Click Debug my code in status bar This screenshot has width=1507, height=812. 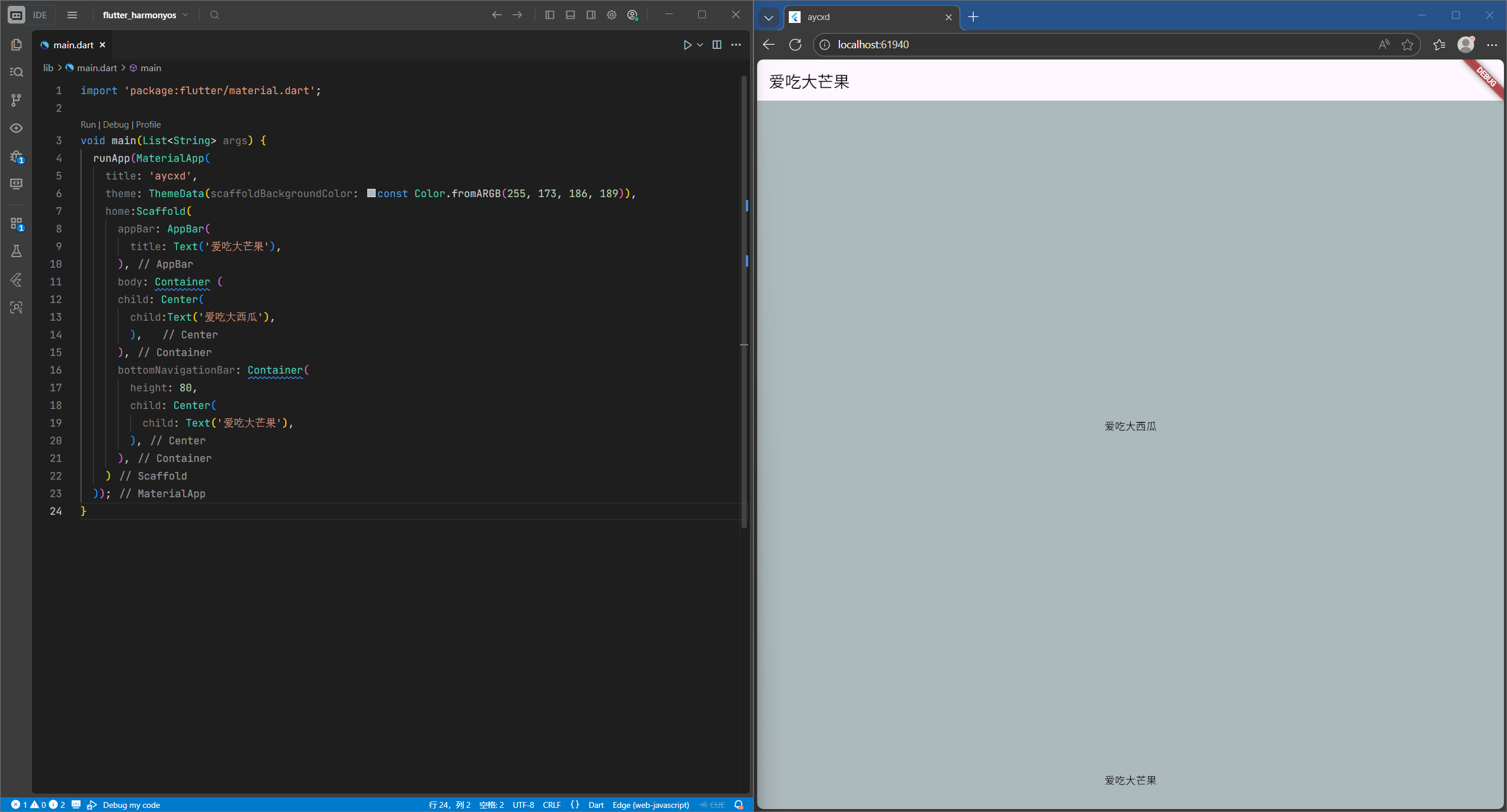click(131, 804)
